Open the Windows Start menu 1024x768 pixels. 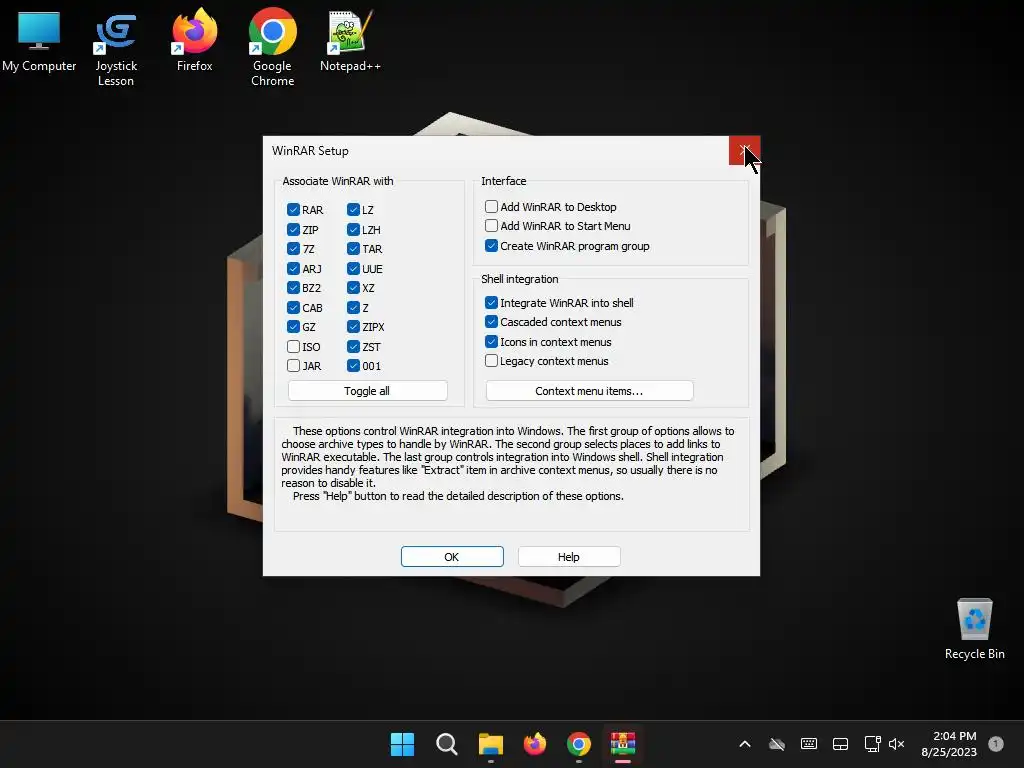(x=402, y=744)
